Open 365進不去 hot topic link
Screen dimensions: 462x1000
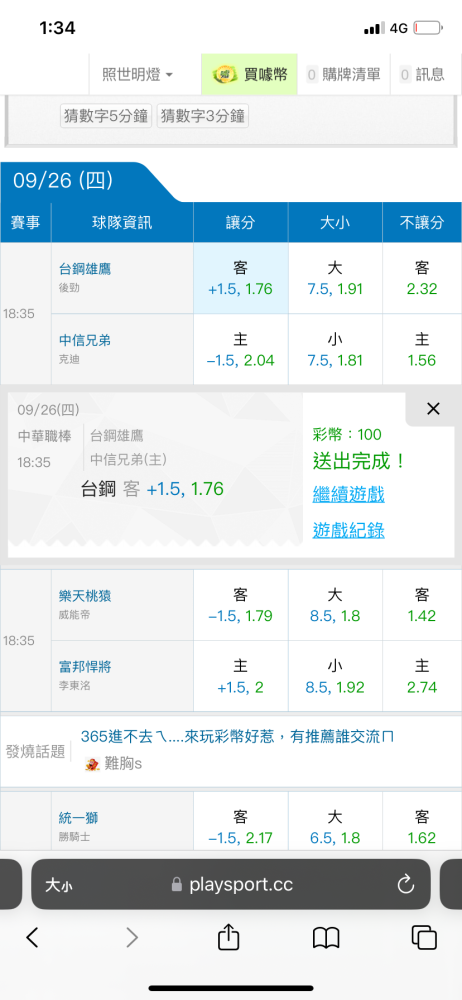point(237,736)
